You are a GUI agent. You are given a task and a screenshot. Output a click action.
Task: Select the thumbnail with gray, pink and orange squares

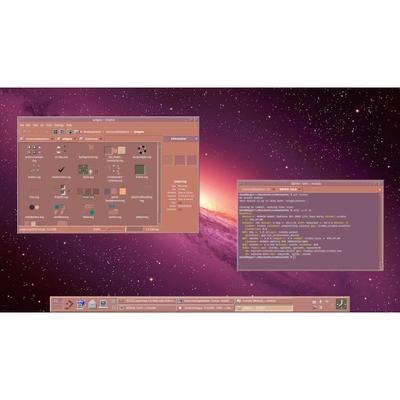(x=115, y=191)
